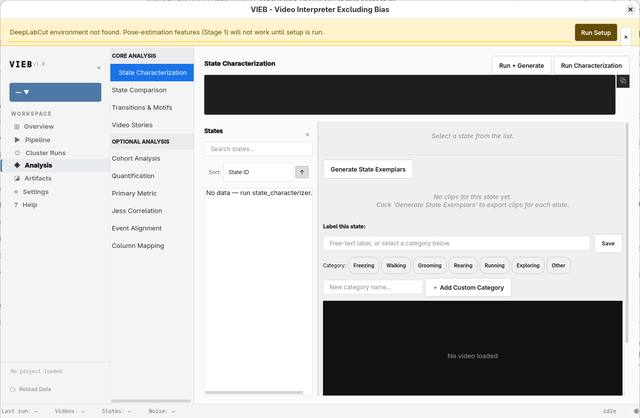Click 'Last run:' status bar entry
The image size is (640, 418).
point(20,411)
